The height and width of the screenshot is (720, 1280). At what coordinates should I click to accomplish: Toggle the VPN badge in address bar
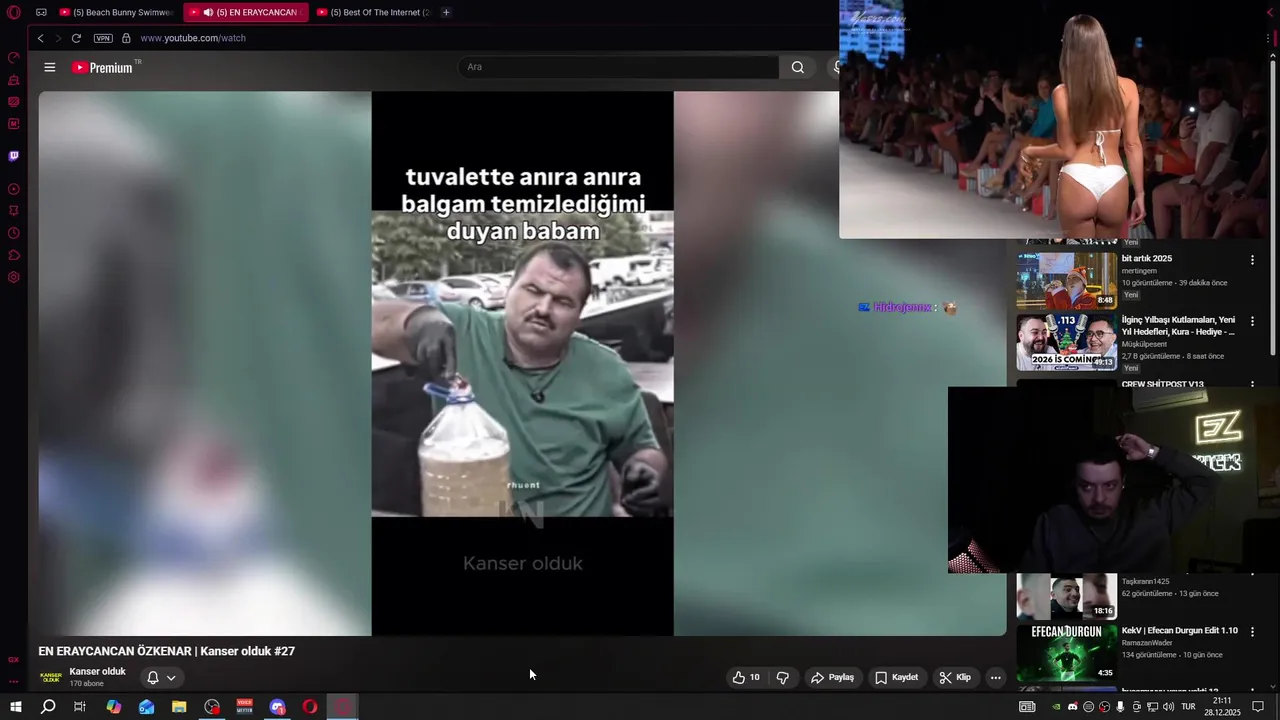coord(103,38)
